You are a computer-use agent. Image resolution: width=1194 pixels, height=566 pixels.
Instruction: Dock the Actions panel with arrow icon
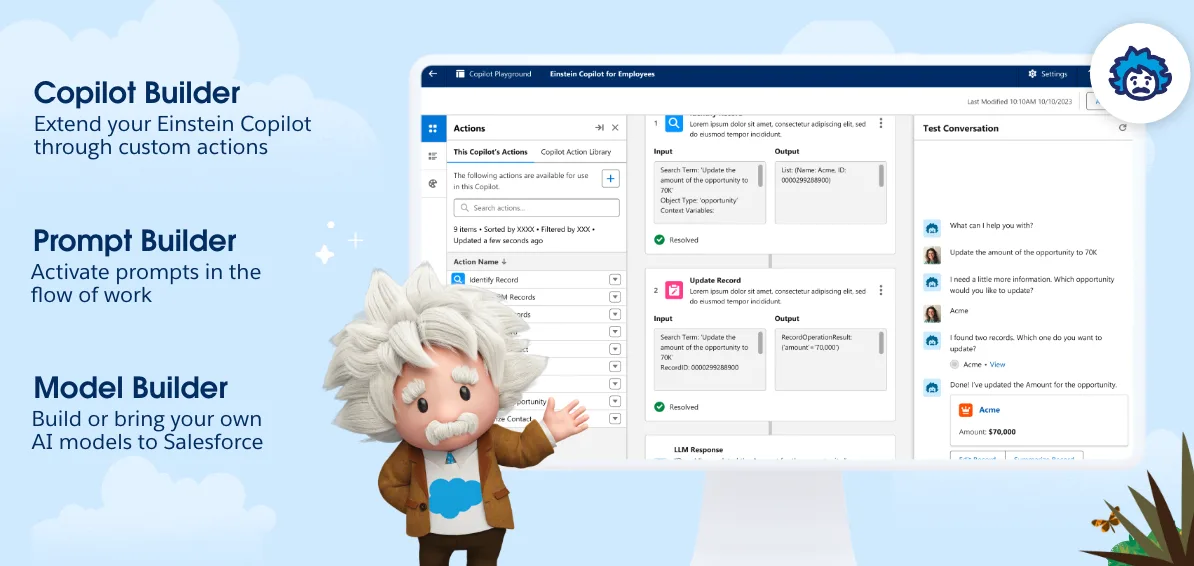pos(599,128)
